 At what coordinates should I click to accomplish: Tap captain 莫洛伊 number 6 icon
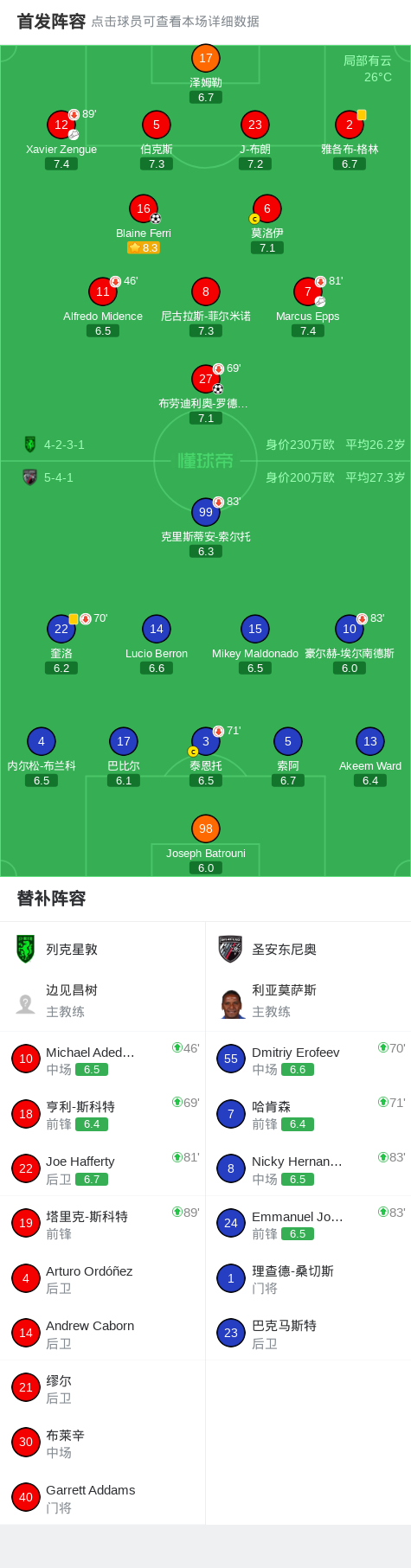[x=267, y=208]
